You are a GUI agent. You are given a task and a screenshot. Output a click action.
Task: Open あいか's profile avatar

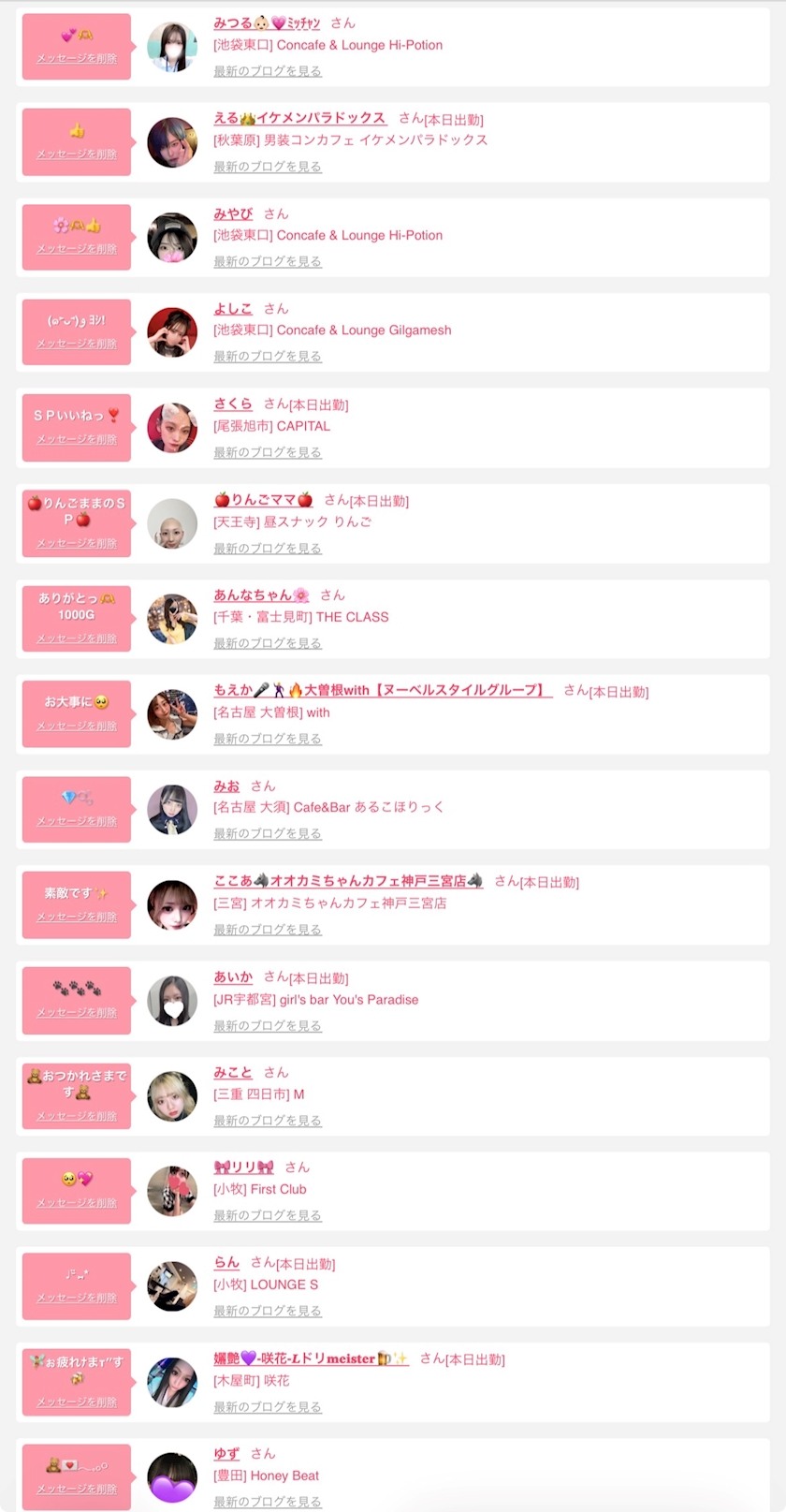point(172,1001)
